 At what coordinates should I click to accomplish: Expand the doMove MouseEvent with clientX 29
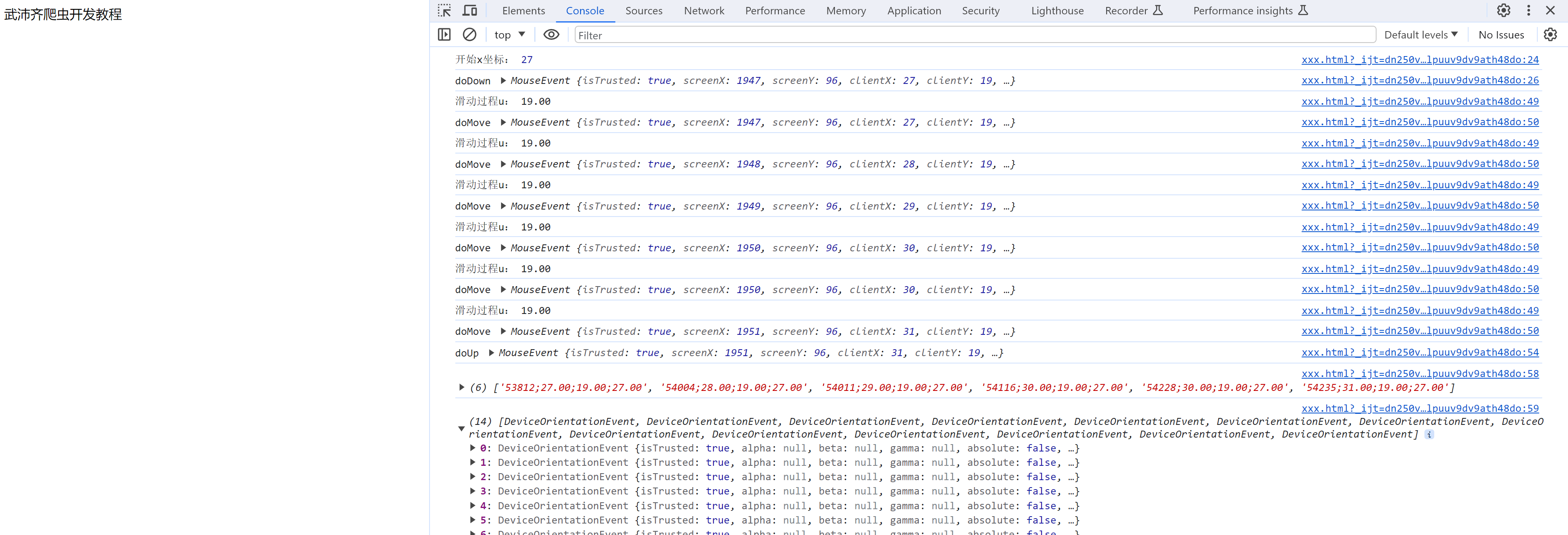503,206
